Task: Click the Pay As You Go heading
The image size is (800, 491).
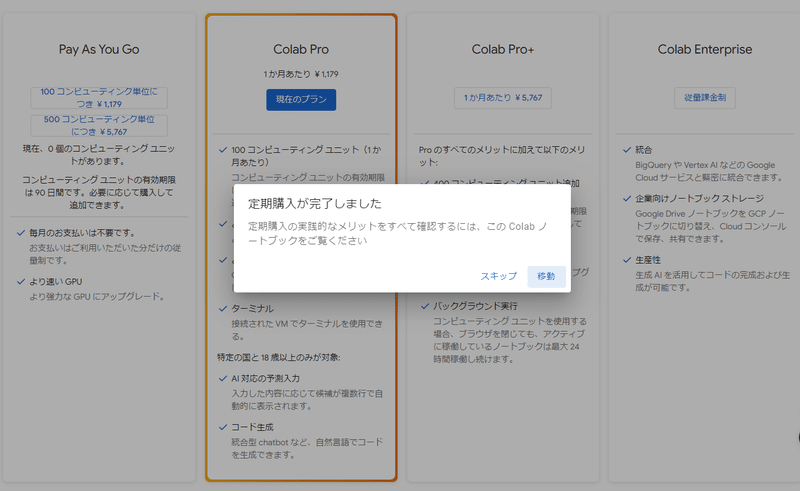Action: (x=99, y=50)
